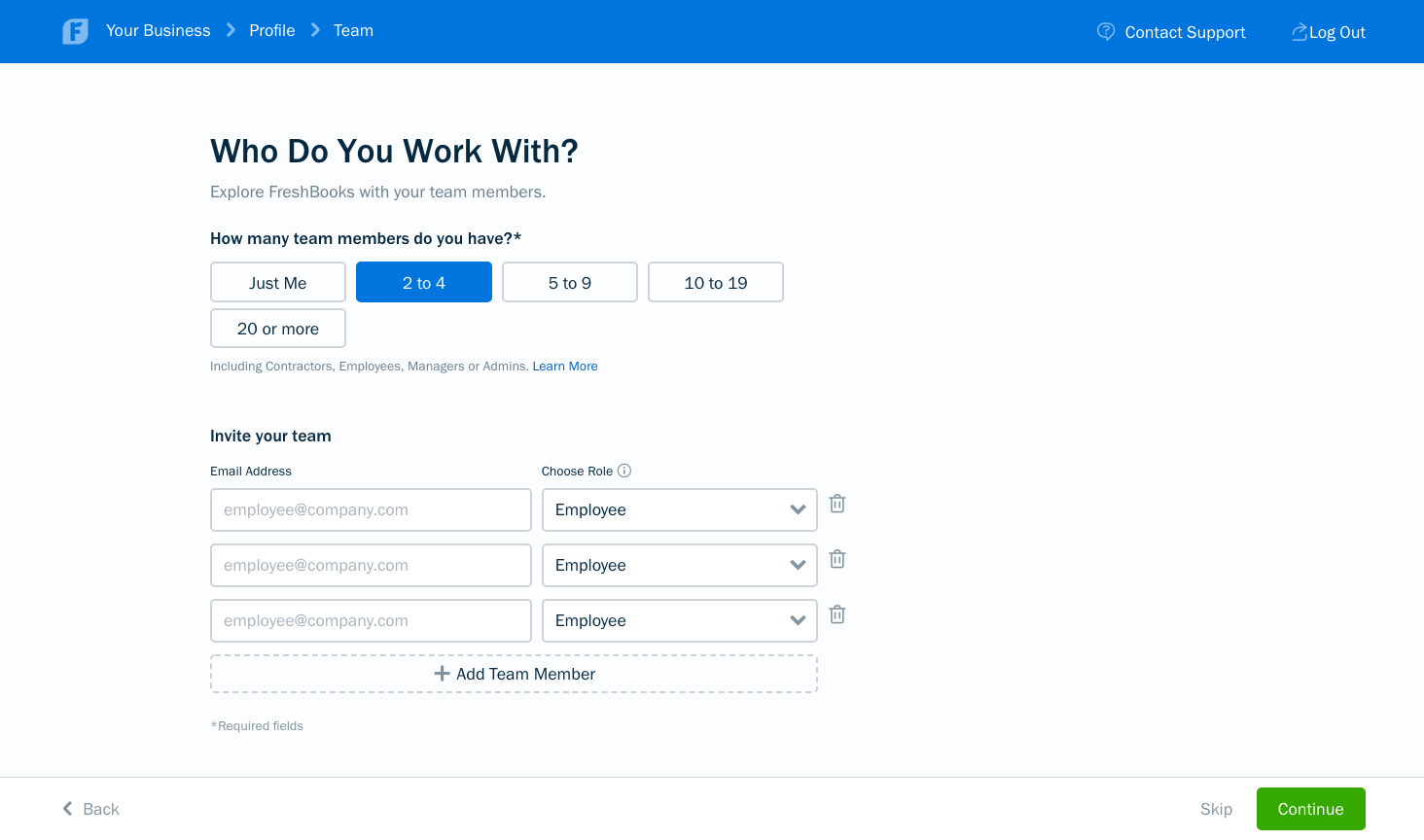Click the second row trash icon

point(837,559)
